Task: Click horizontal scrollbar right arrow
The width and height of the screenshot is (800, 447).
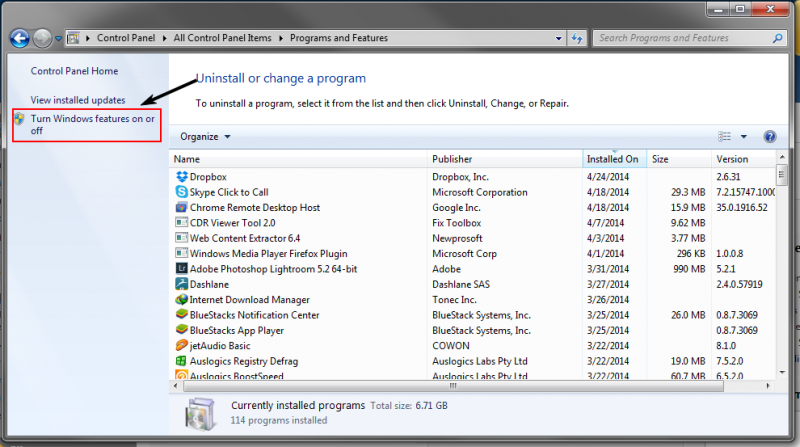Action: pyautogui.click(x=768, y=386)
